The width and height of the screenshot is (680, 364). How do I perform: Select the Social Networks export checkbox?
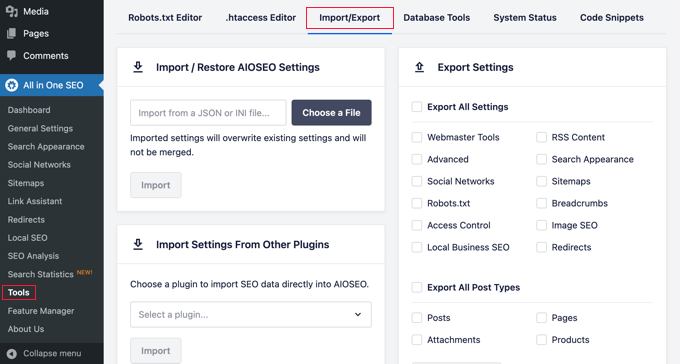coord(417,181)
